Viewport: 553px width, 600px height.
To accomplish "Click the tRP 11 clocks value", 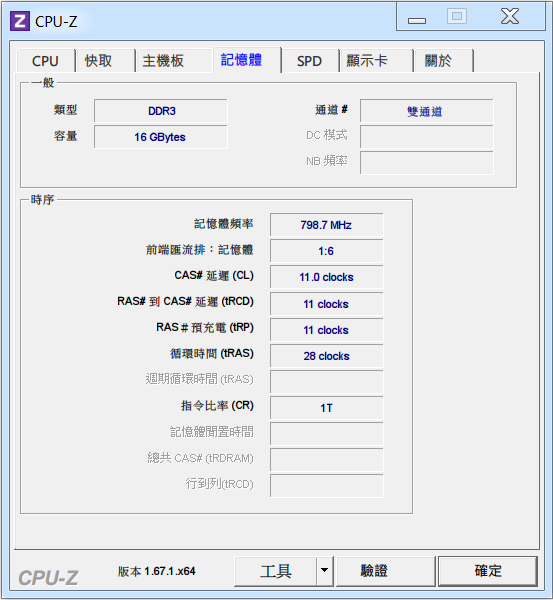I will (326, 330).
